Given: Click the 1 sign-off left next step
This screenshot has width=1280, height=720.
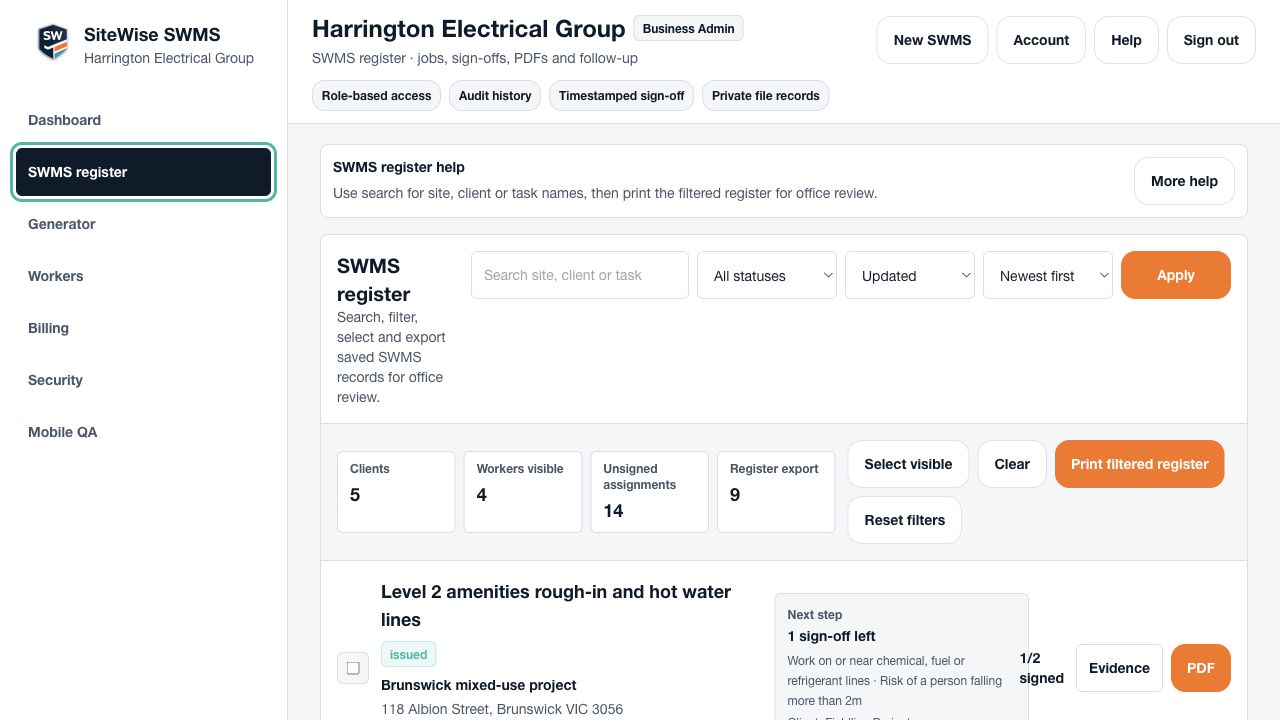Looking at the screenshot, I should 832,636.
